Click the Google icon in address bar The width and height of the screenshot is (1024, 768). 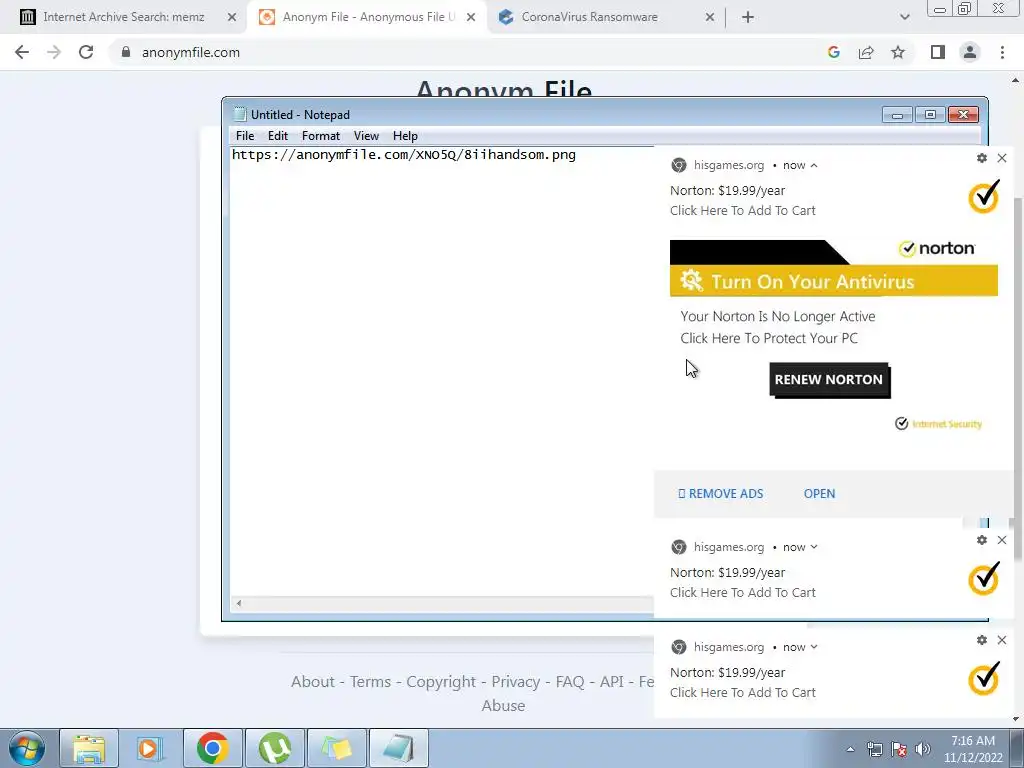[x=833, y=52]
